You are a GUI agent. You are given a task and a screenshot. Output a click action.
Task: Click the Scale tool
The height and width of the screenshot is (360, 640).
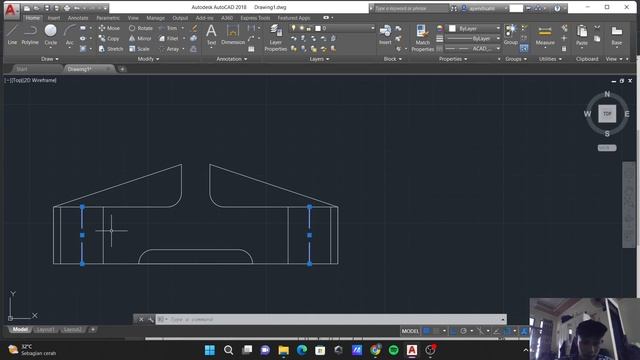(x=139, y=49)
